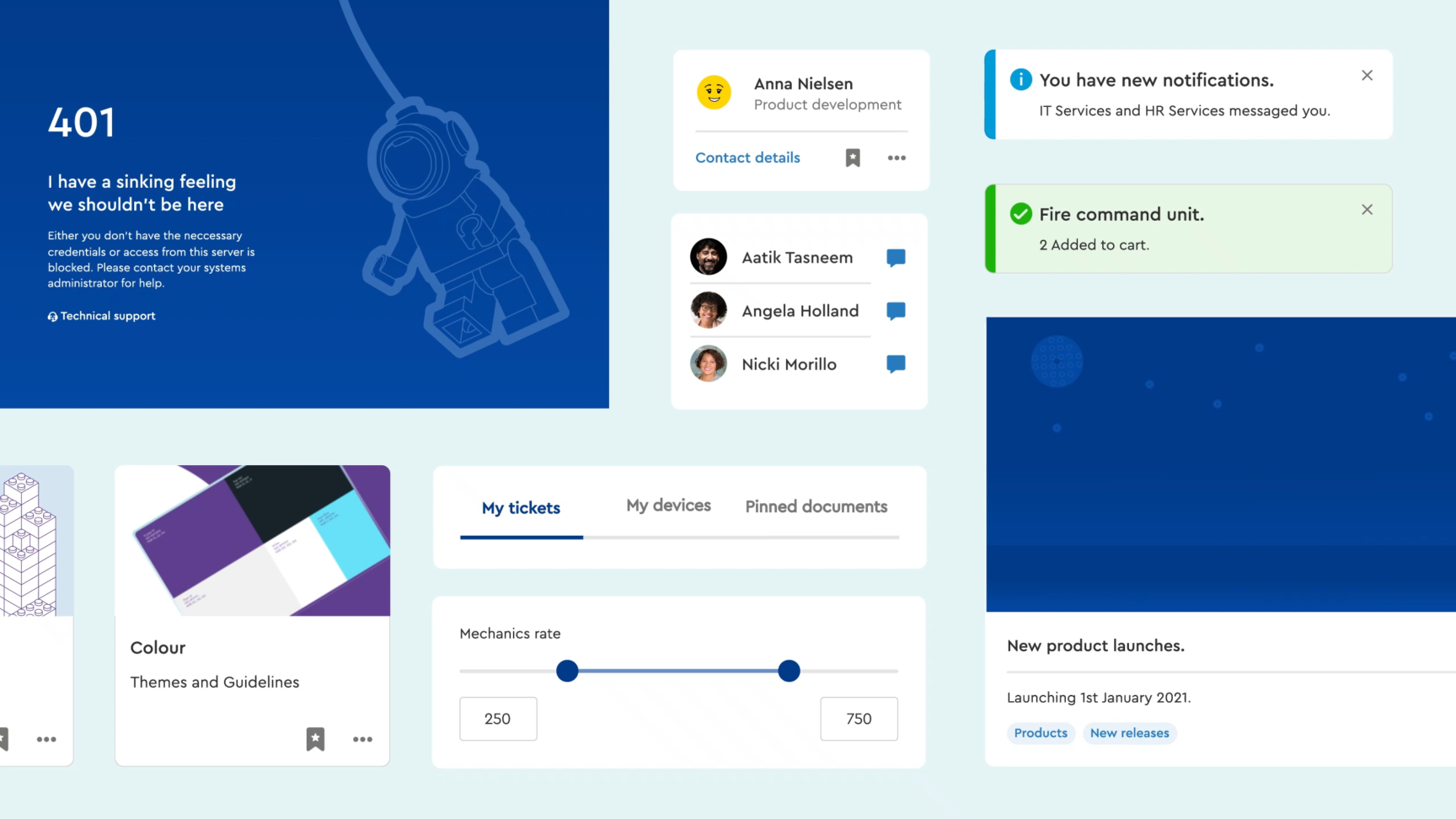Message Aatik Tasneem via chat icon
Viewport: 1456px width, 819px height.
point(896,258)
